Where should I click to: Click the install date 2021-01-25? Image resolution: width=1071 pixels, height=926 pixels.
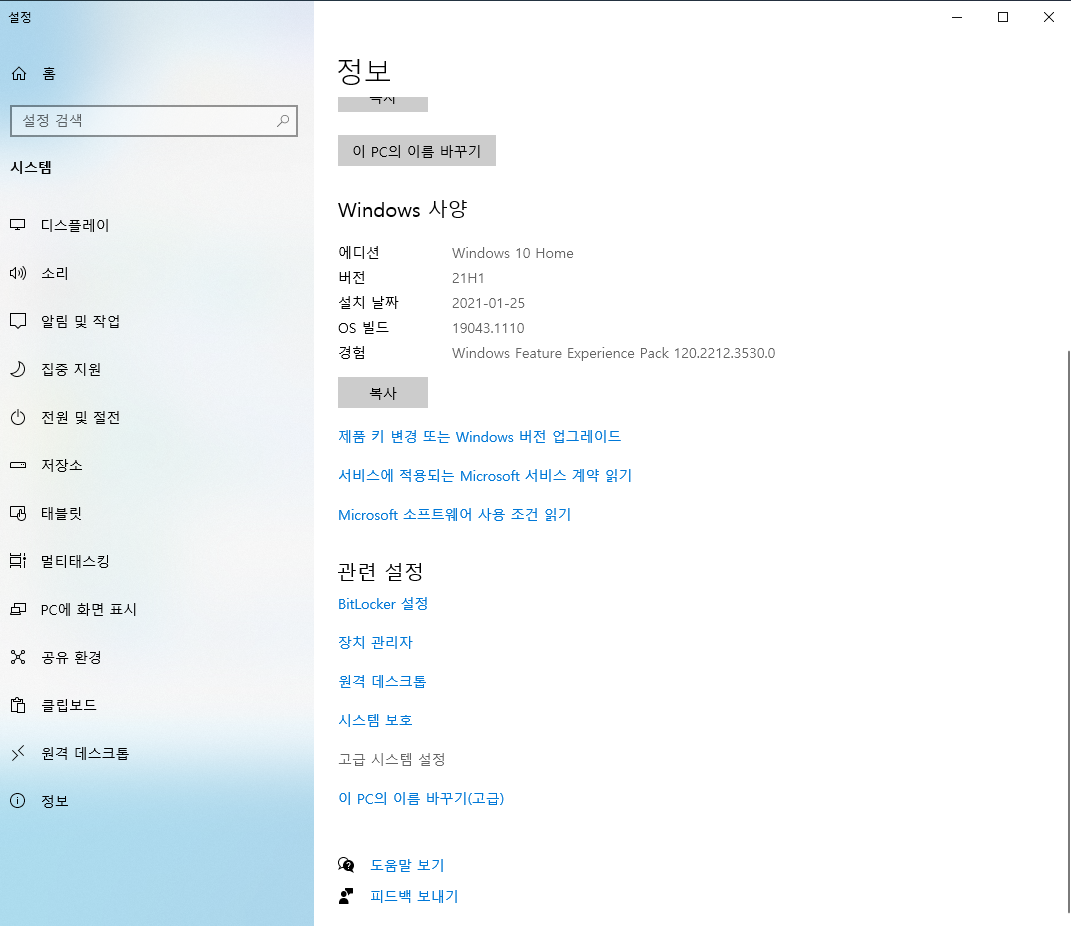(x=488, y=303)
